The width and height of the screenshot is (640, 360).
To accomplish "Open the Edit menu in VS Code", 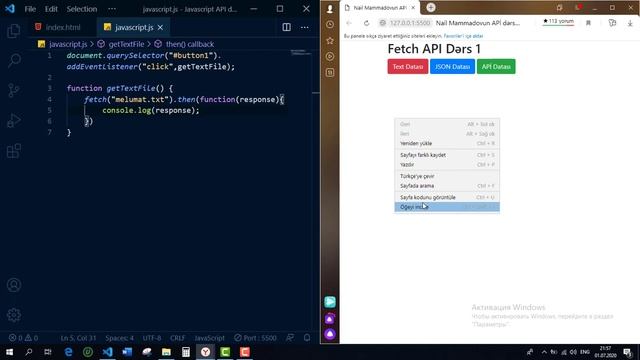I will tap(51, 9).
